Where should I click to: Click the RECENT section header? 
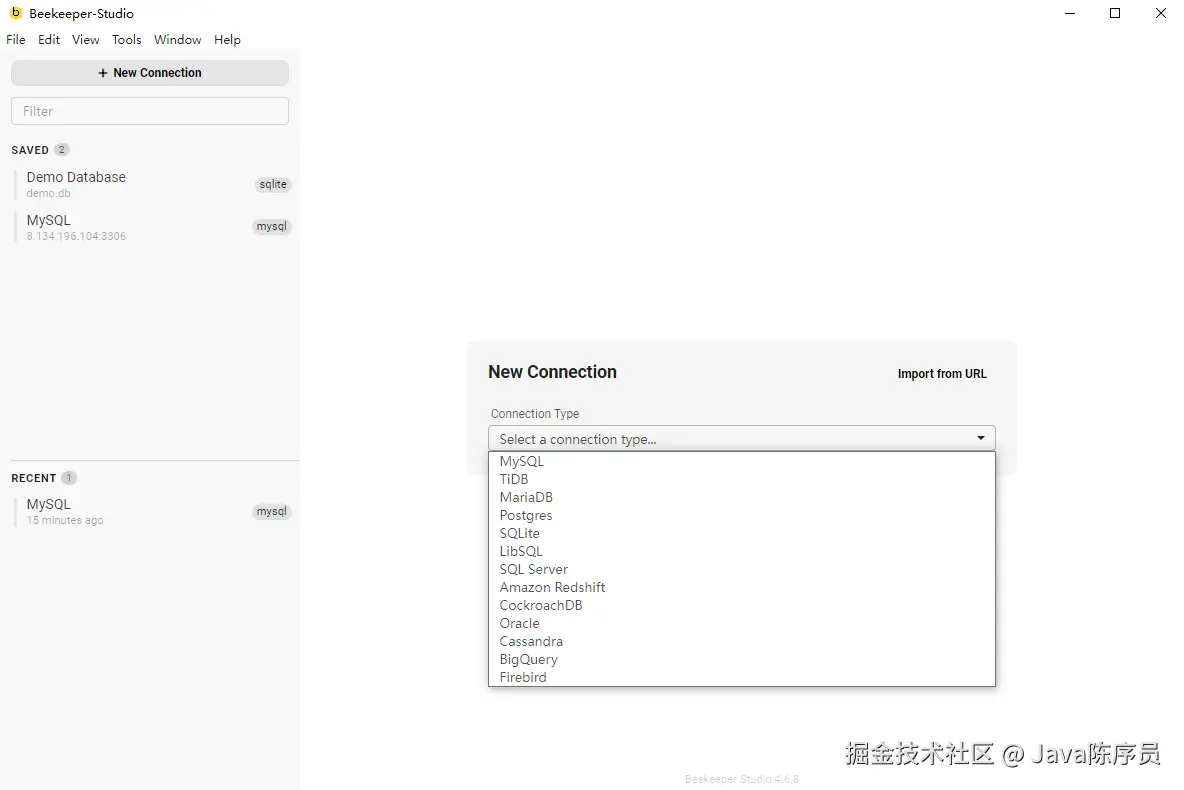pos(34,478)
